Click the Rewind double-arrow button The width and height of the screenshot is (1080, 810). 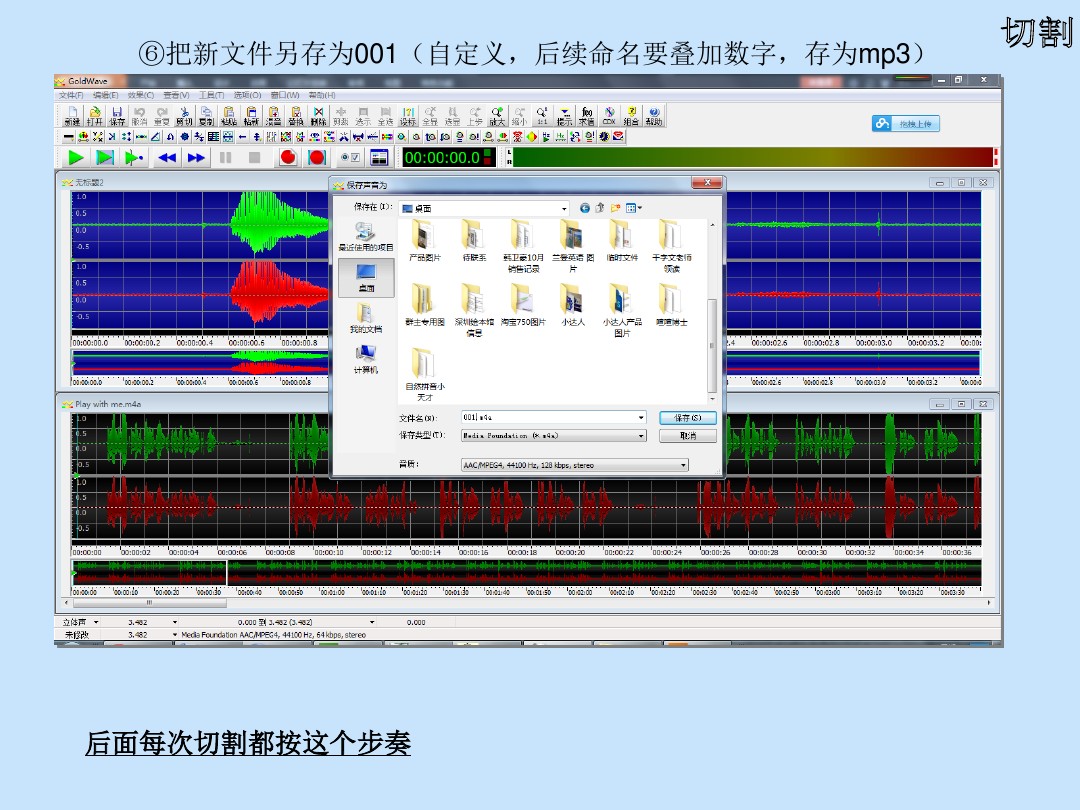(167, 157)
